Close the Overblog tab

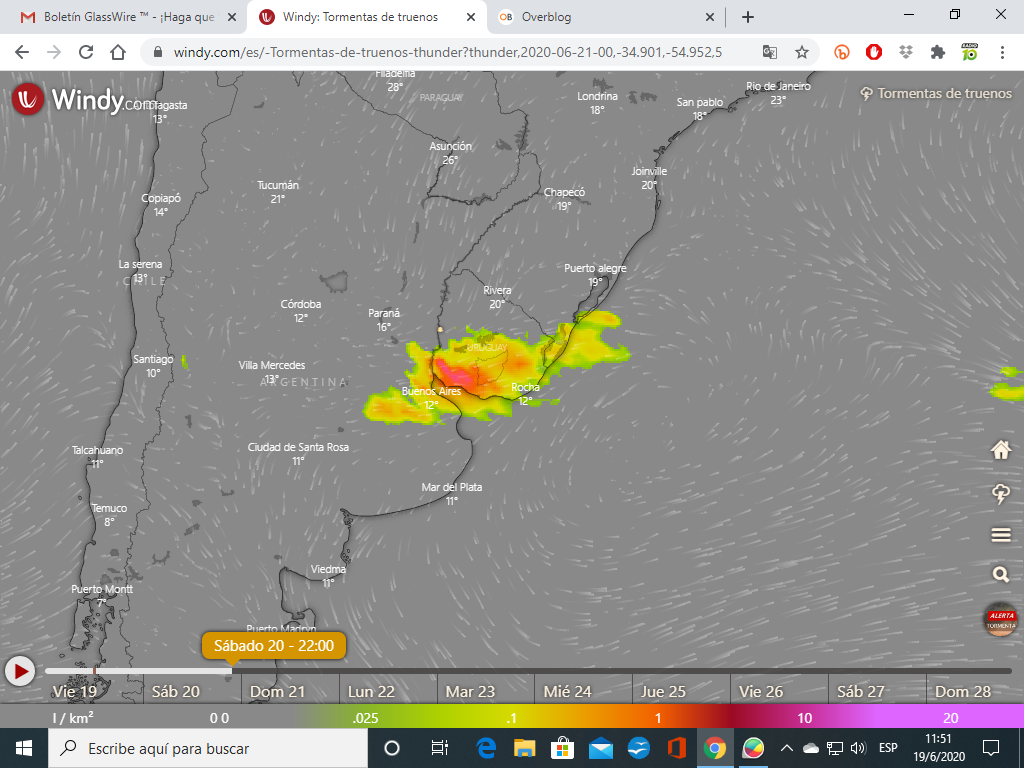[710, 18]
